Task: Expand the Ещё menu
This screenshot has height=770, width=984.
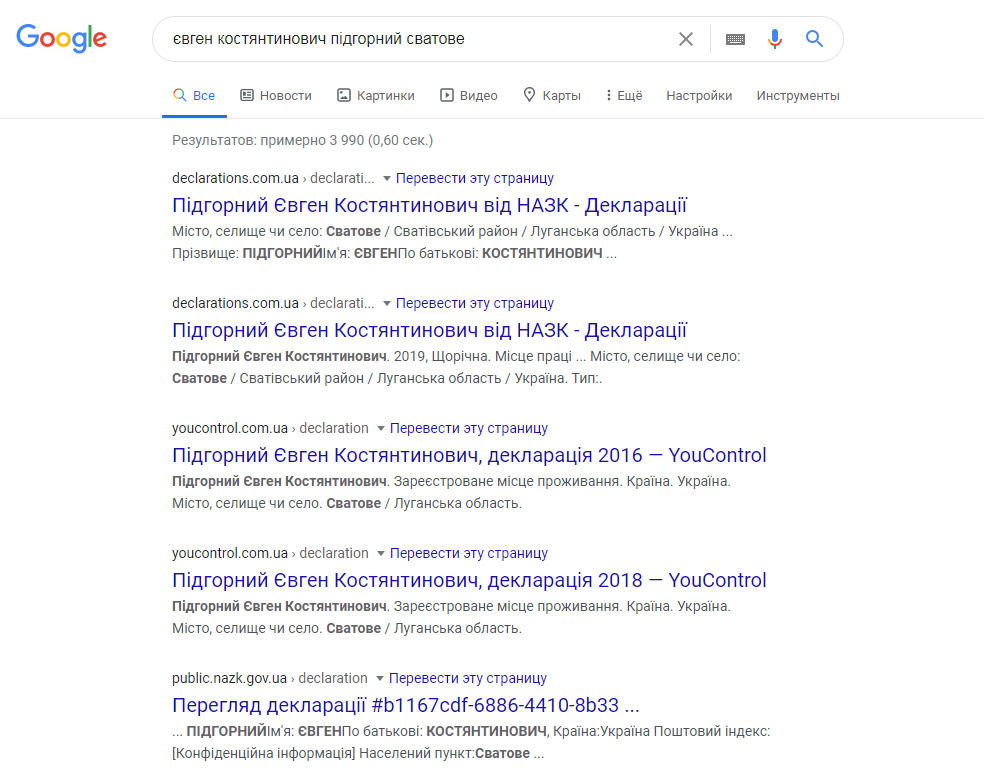Action: click(x=624, y=95)
